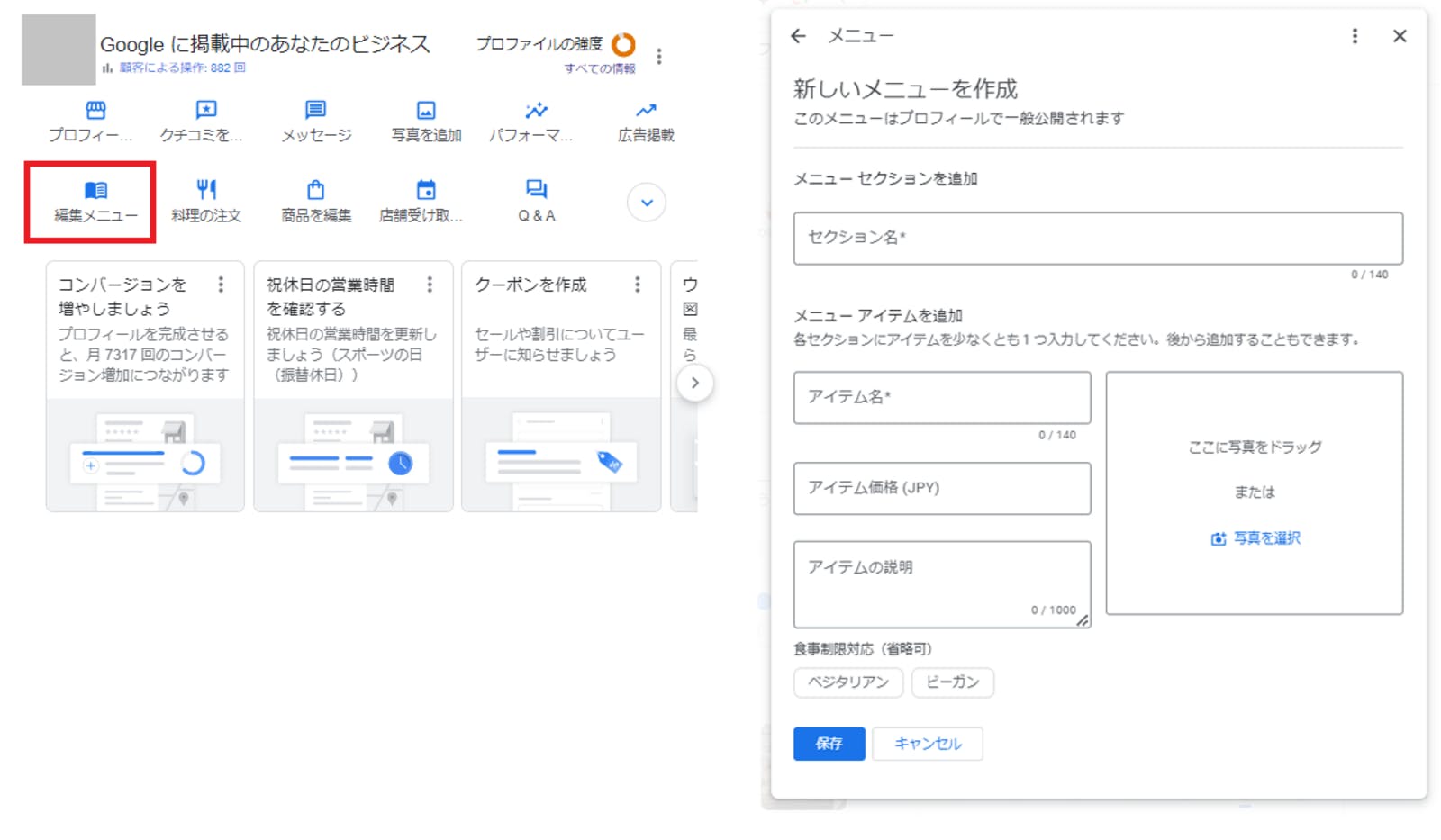Focus the アイテムの説明 text area

(x=942, y=584)
